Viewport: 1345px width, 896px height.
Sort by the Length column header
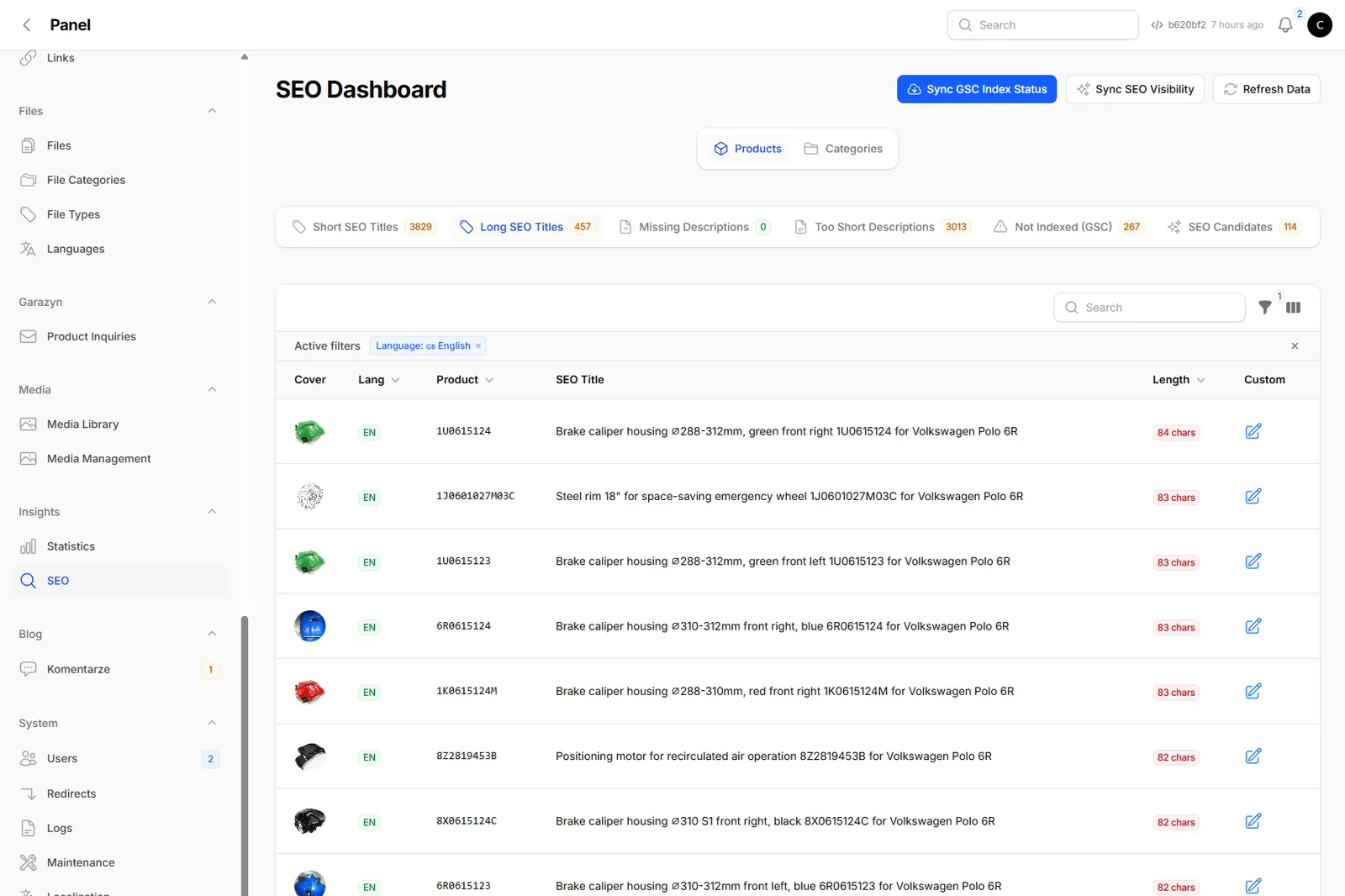1179,380
